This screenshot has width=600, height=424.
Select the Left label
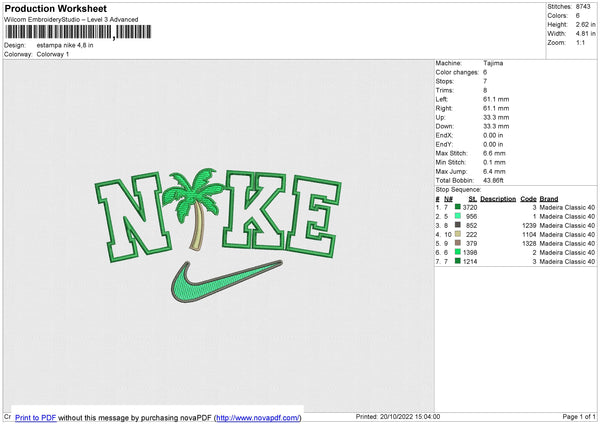442,99
